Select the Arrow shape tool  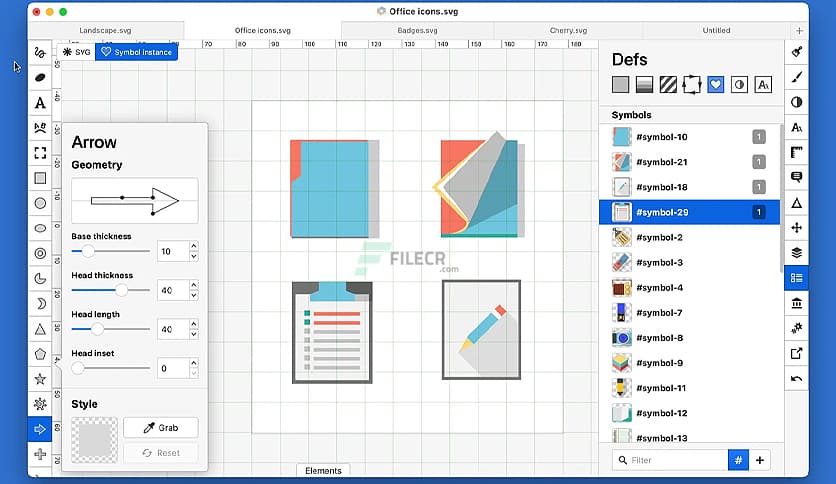[x=40, y=429]
